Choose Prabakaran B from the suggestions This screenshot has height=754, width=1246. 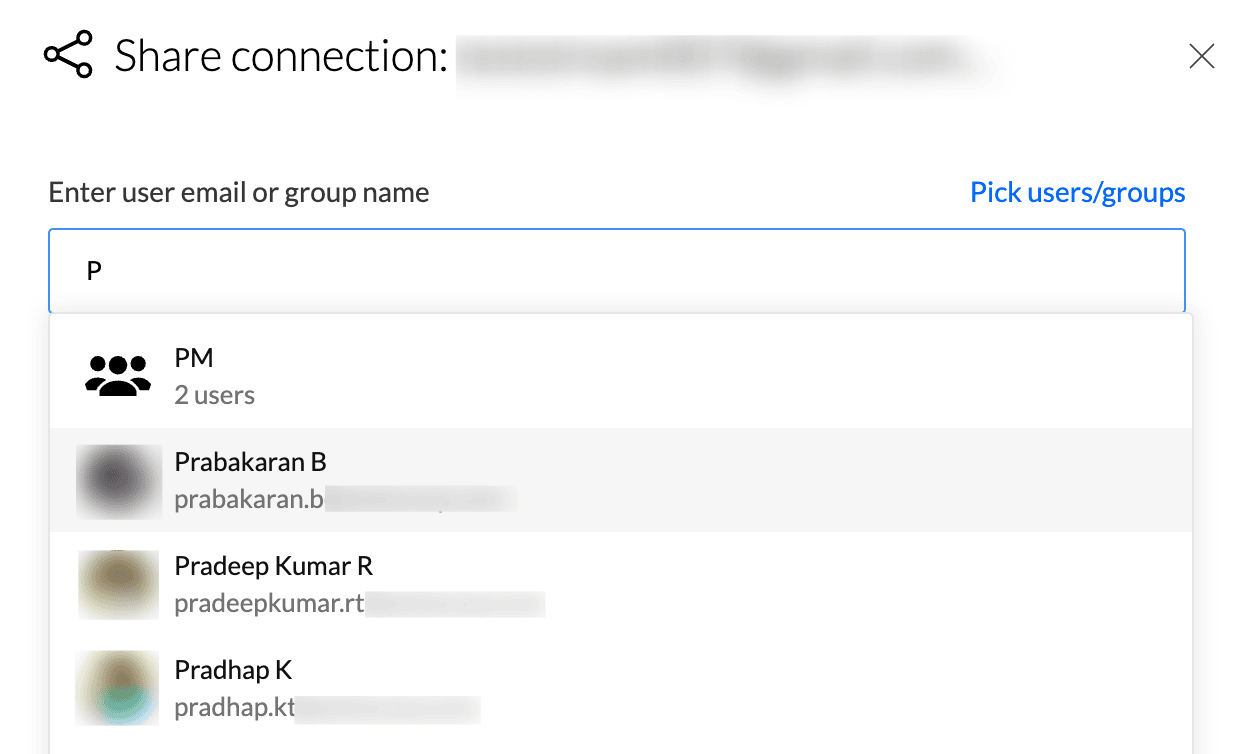(x=250, y=462)
